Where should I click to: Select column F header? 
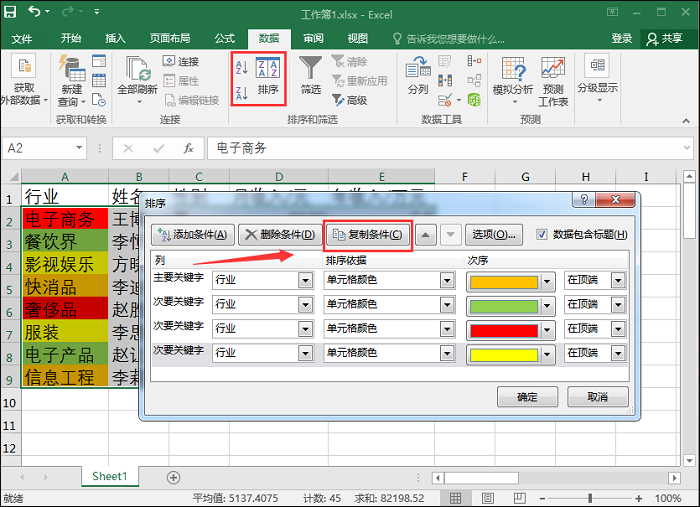[x=465, y=177]
